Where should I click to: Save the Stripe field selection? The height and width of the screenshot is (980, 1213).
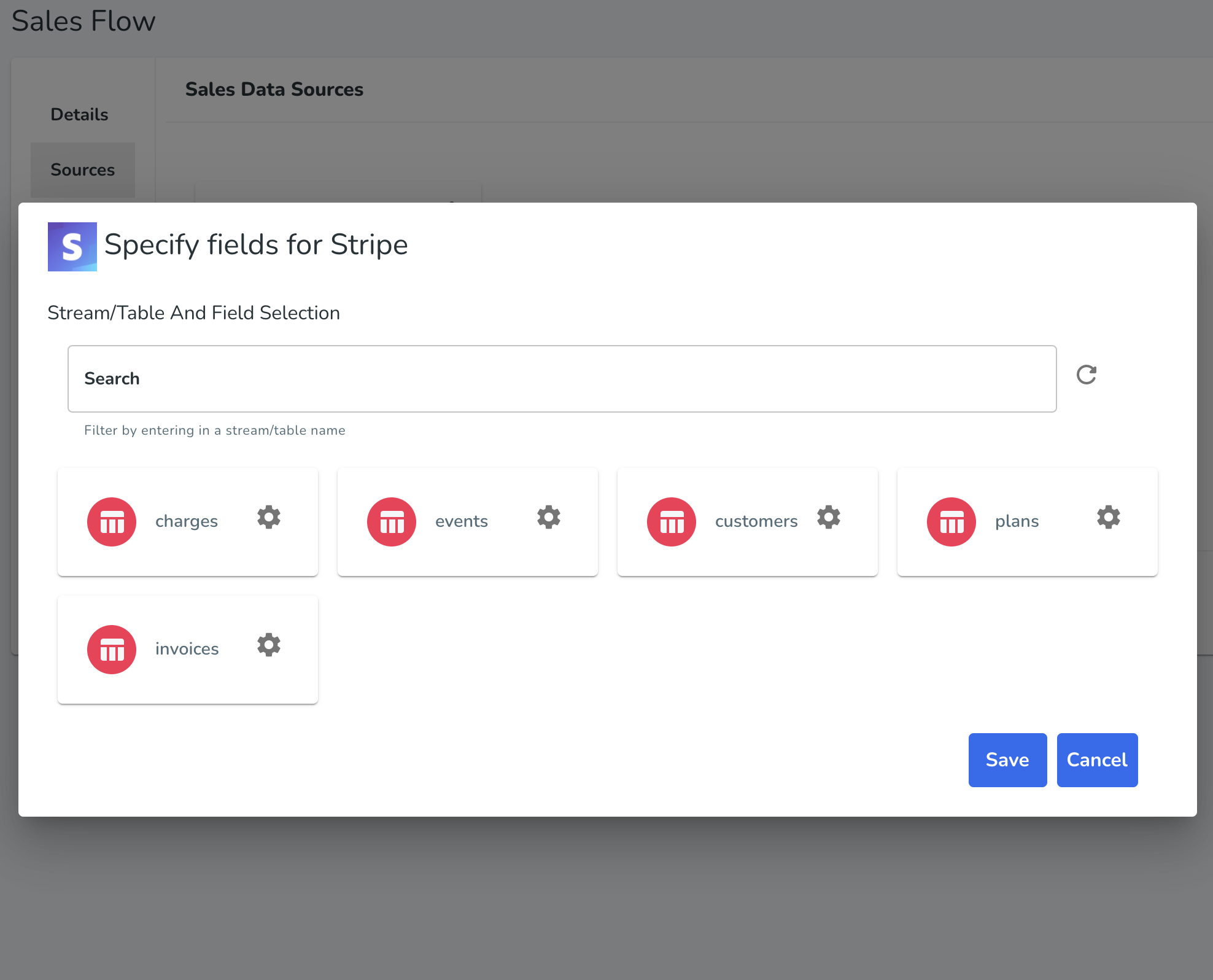pyautogui.click(x=1007, y=760)
